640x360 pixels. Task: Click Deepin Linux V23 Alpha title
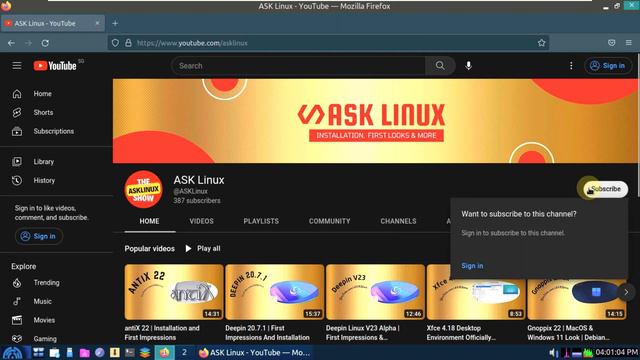[x=362, y=333]
